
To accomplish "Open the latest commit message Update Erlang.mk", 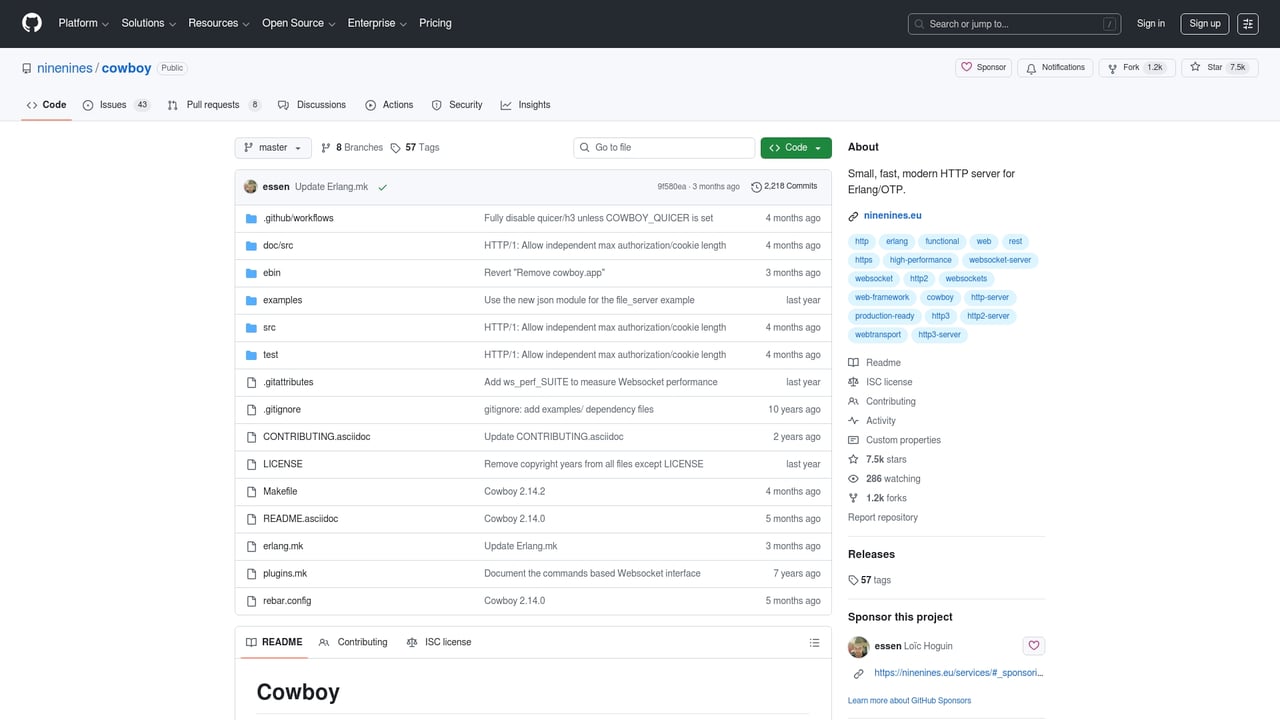I will pyautogui.click(x=331, y=186).
